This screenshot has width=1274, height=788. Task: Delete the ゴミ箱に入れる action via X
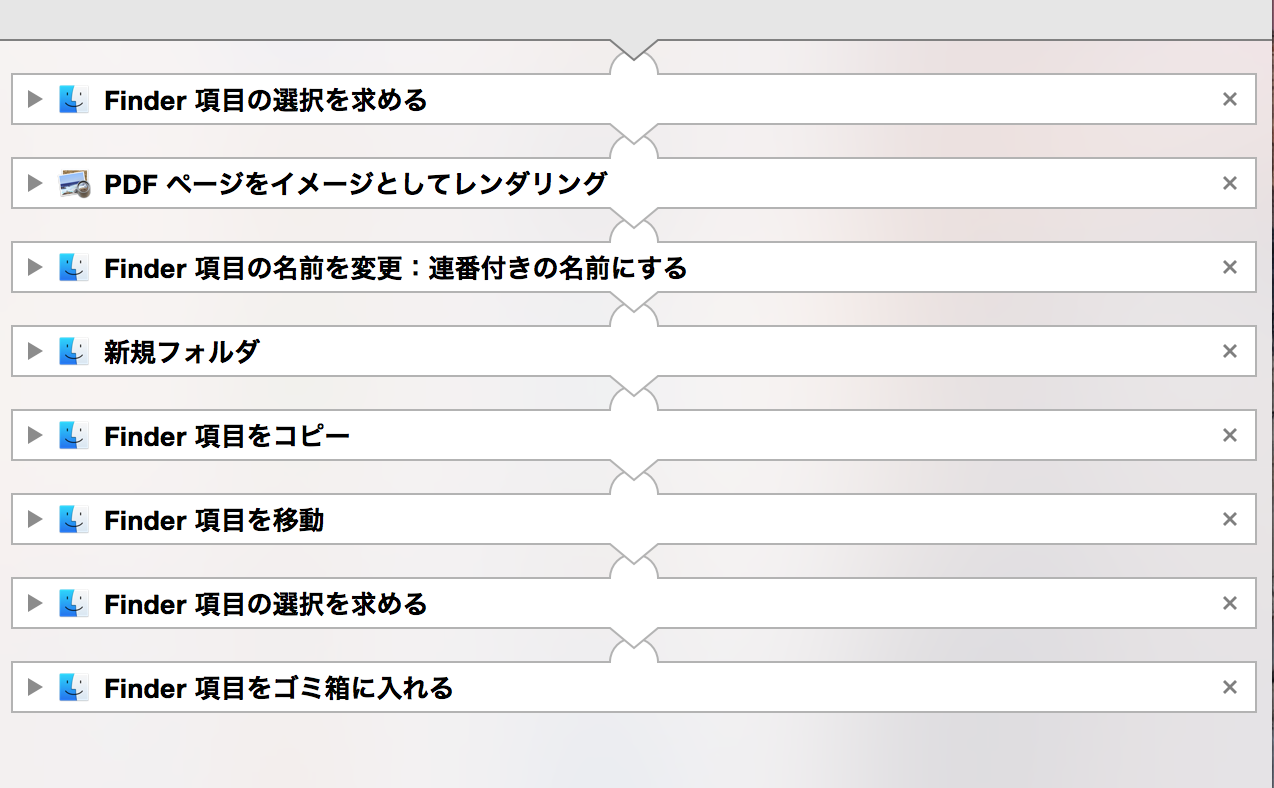(1230, 687)
